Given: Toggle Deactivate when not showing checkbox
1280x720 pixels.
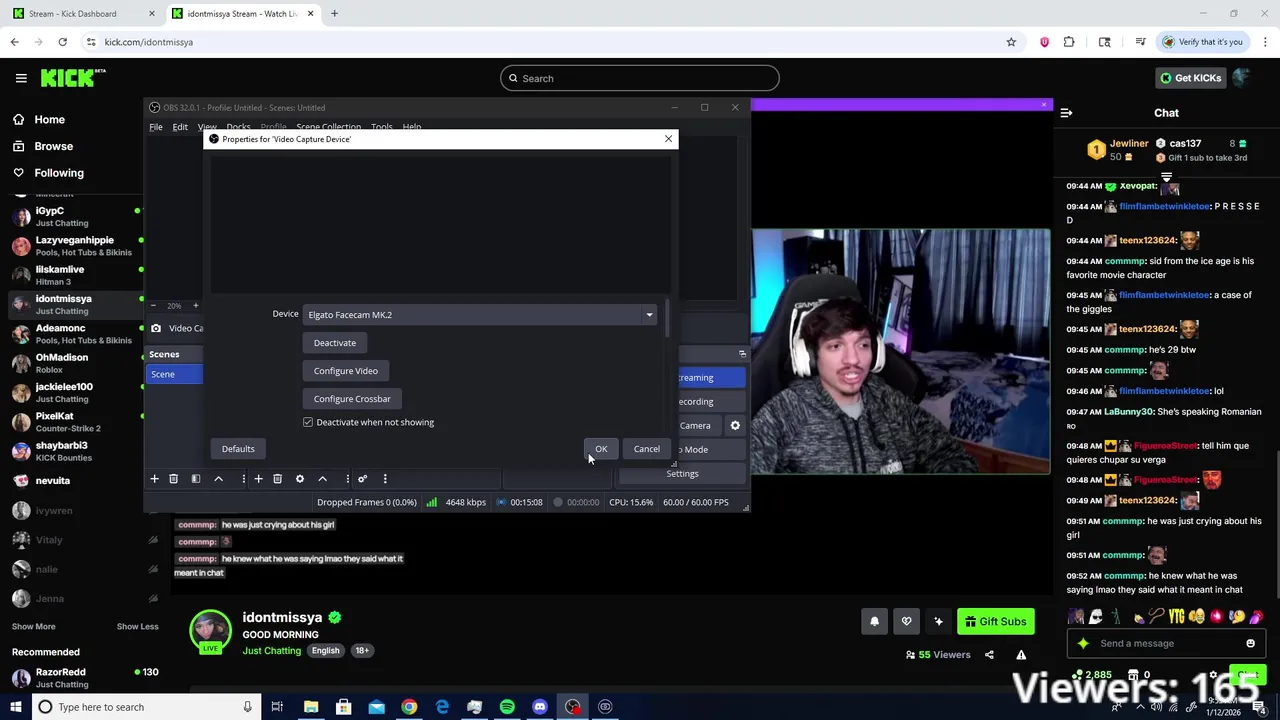Looking at the screenshot, I should pos(308,422).
